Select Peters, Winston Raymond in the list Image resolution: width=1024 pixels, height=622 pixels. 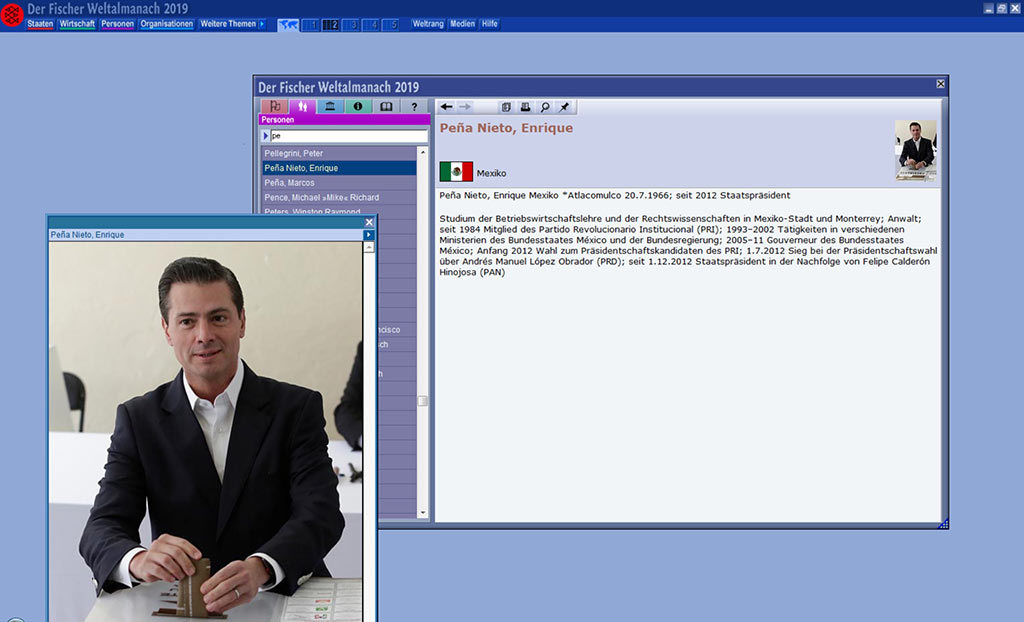pyautogui.click(x=339, y=210)
